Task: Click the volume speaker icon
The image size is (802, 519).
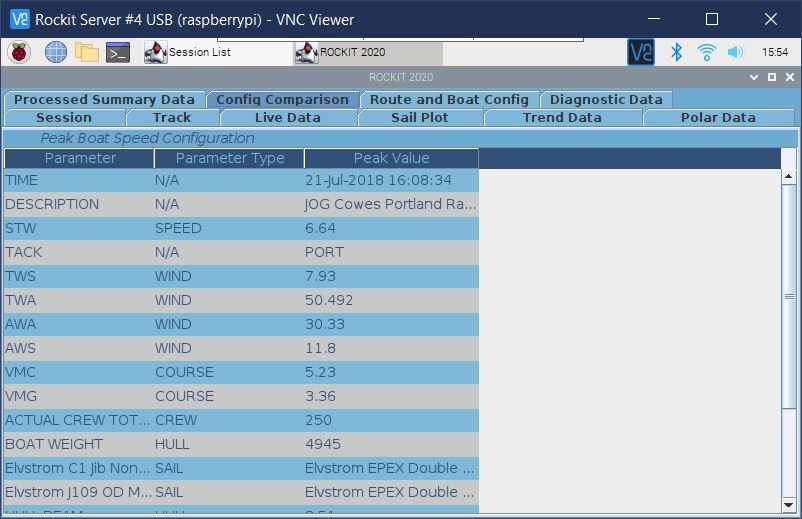Action: [x=736, y=52]
